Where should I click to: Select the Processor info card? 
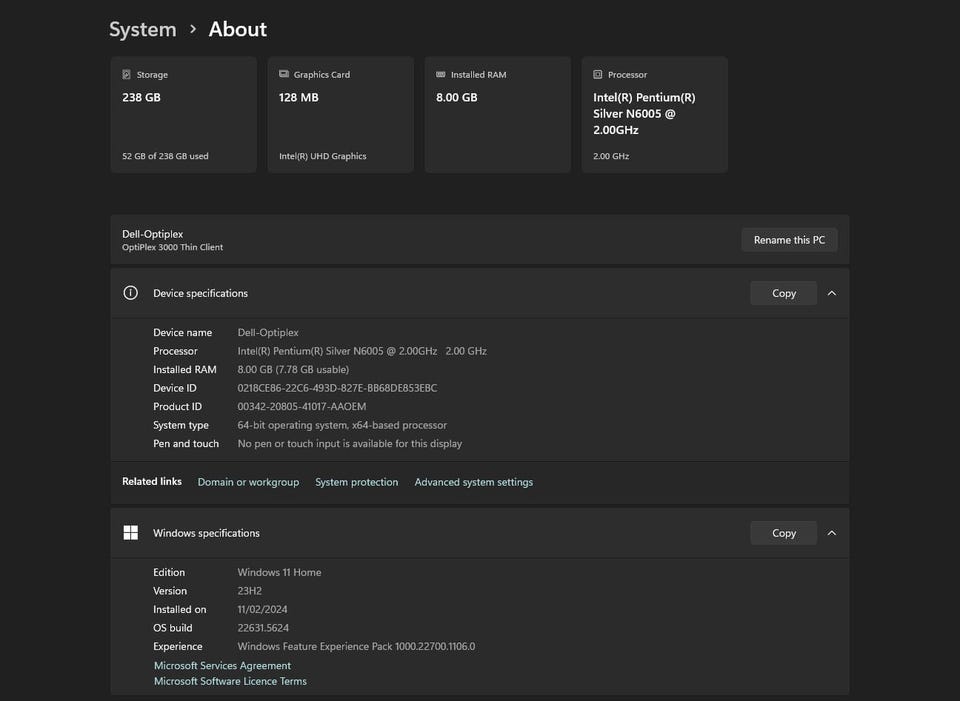click(x=654, y=115)
